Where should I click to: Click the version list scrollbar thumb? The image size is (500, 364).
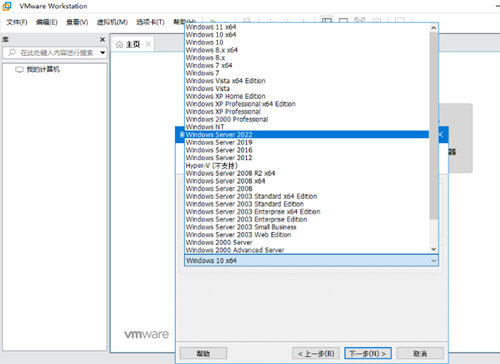coord(433,126)
